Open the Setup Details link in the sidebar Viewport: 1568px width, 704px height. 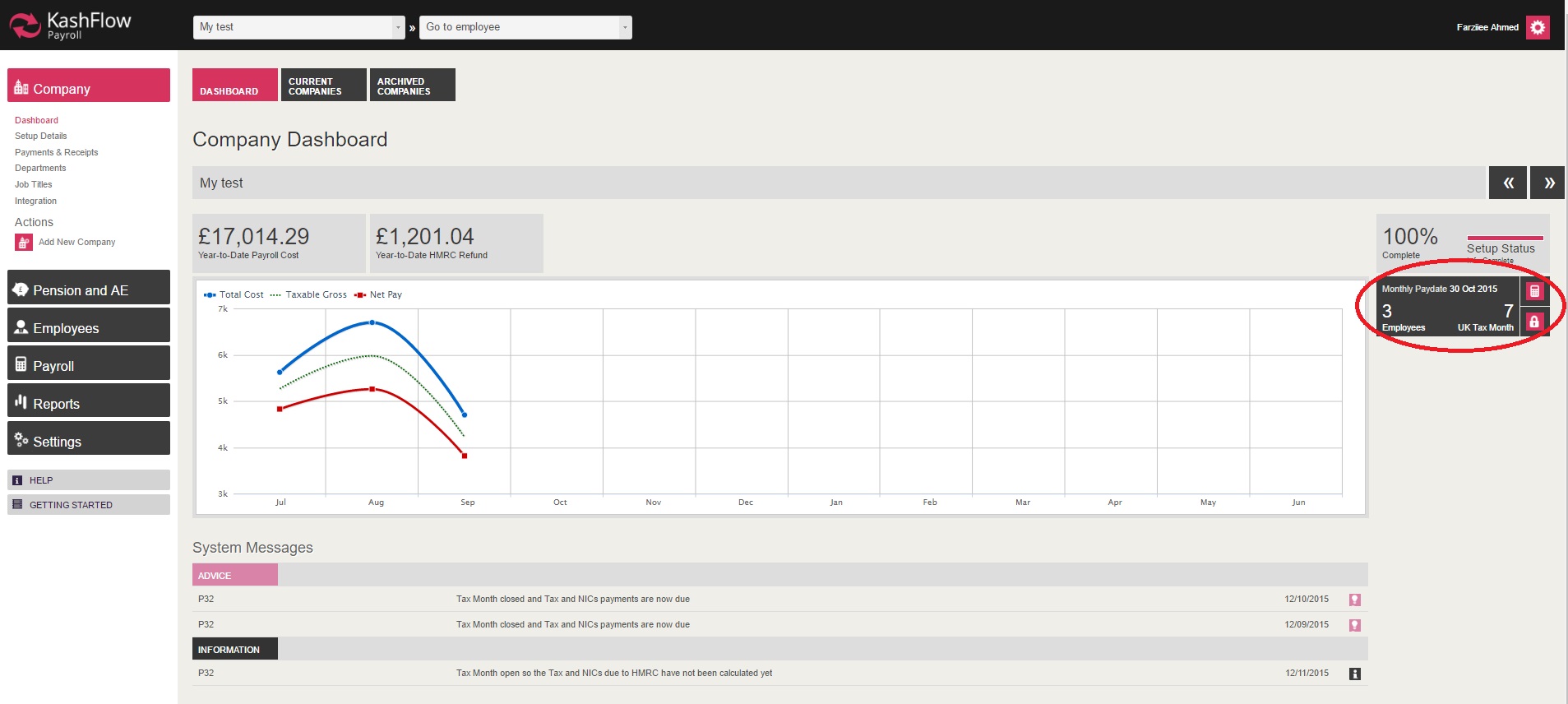41,137
